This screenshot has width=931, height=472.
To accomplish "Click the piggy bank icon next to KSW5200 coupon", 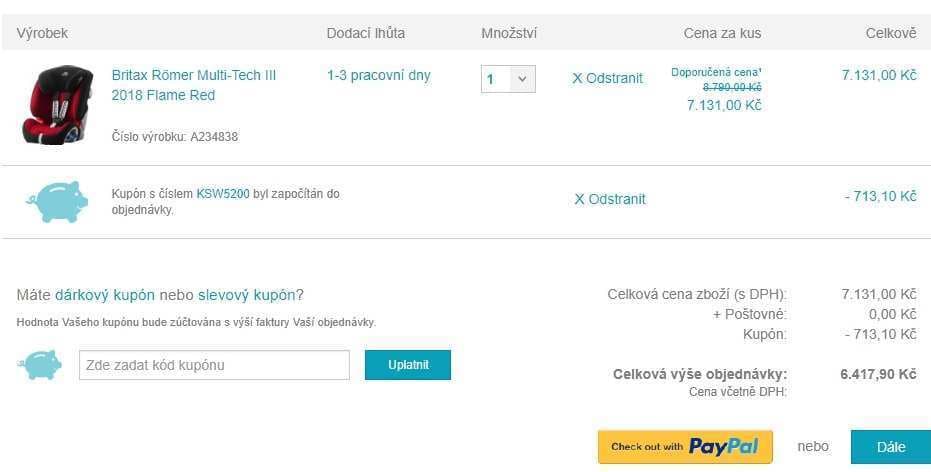I will tap(57, 202).
